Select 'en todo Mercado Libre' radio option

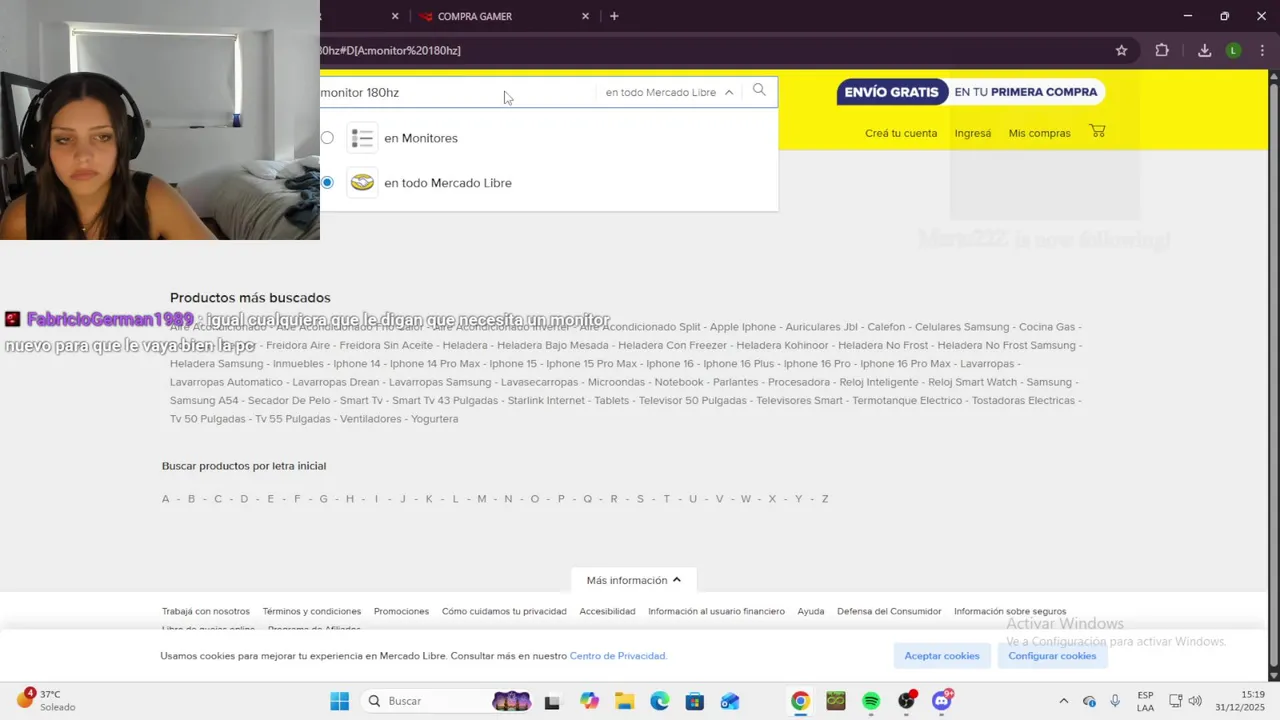coord(327,183)
